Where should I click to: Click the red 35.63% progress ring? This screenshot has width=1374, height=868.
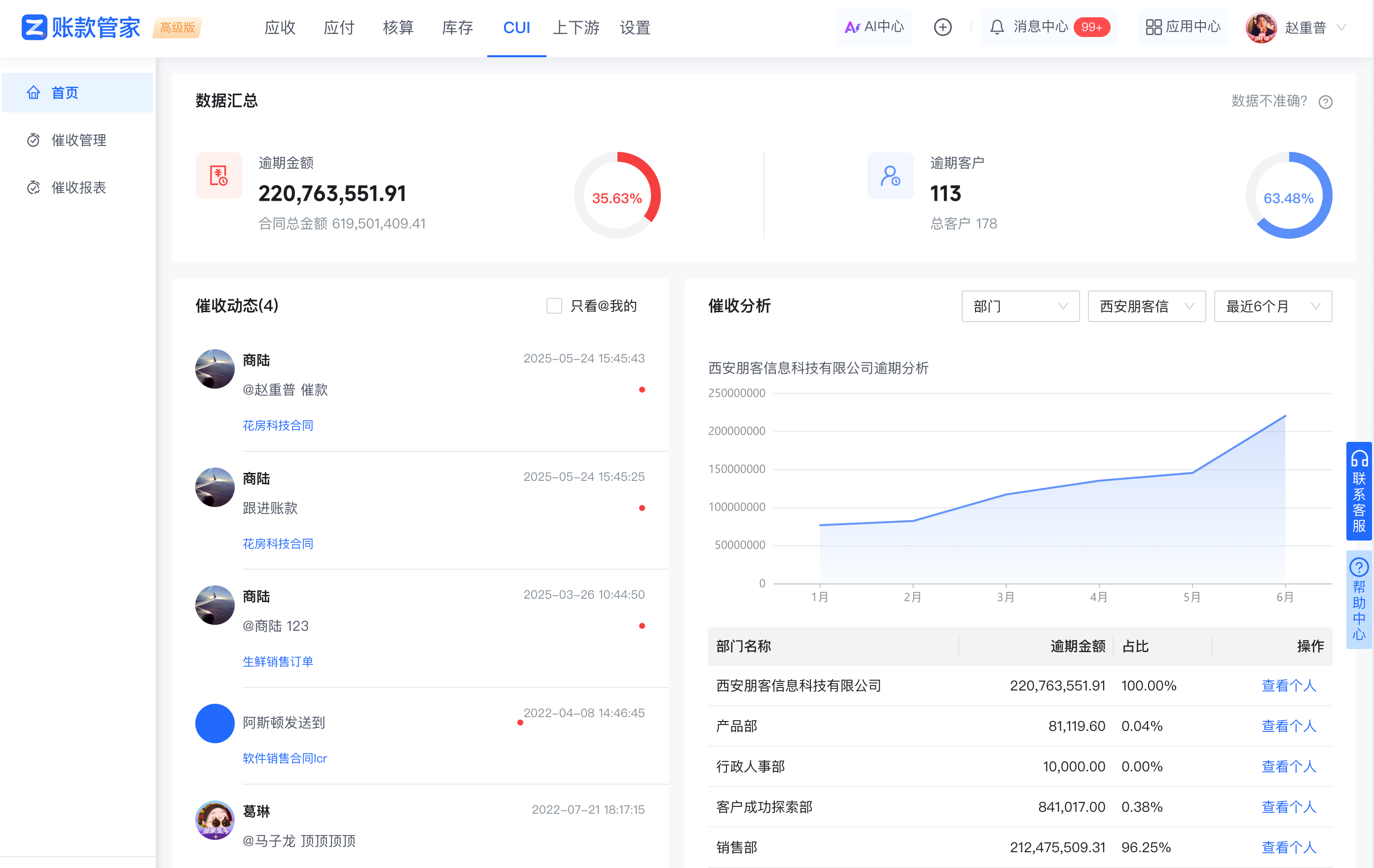pos(617,195)
